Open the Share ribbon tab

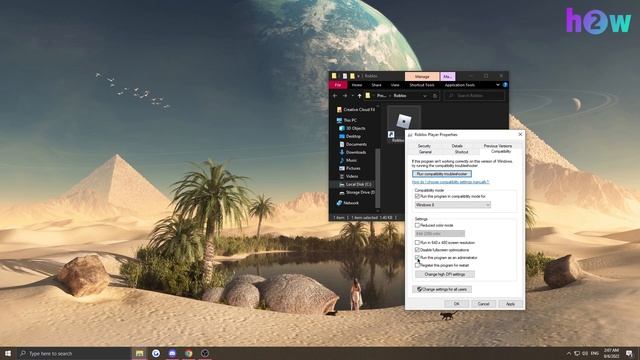click(376, 85)
